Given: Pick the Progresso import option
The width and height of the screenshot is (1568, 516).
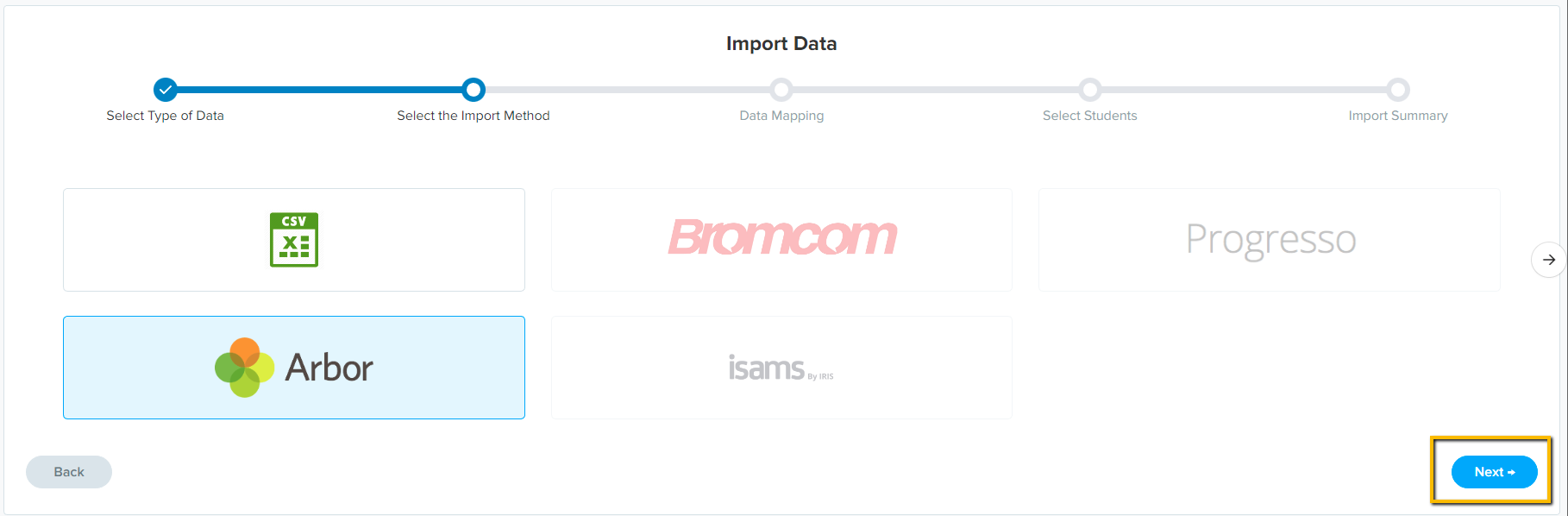Looking at the screenshot, I should (x=1269, y=240).
